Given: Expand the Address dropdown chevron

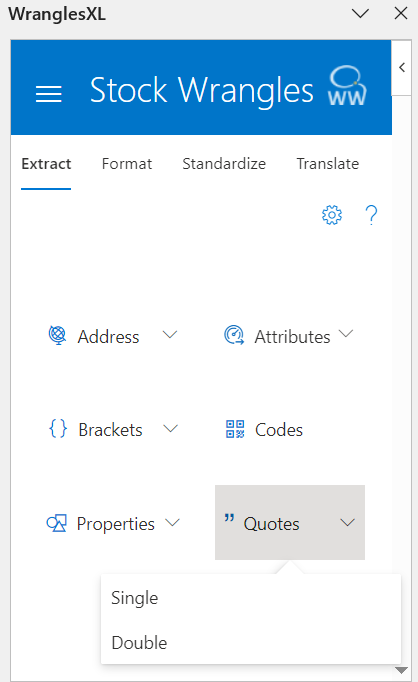Looking at the screenshot, I should tap(170, 335).
